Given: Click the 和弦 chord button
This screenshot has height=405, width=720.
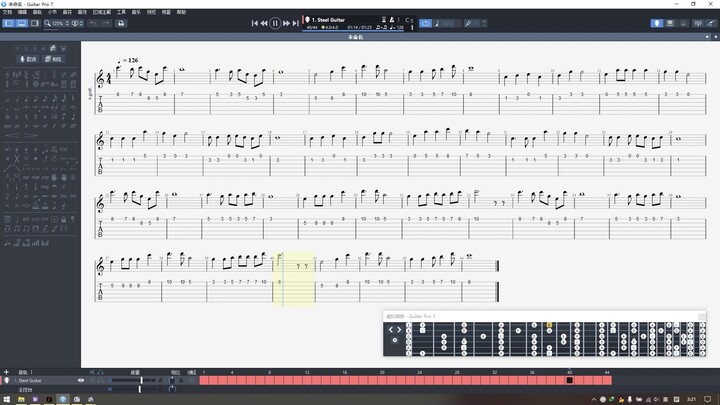Looking at the screenshot, I should [53, 59].
